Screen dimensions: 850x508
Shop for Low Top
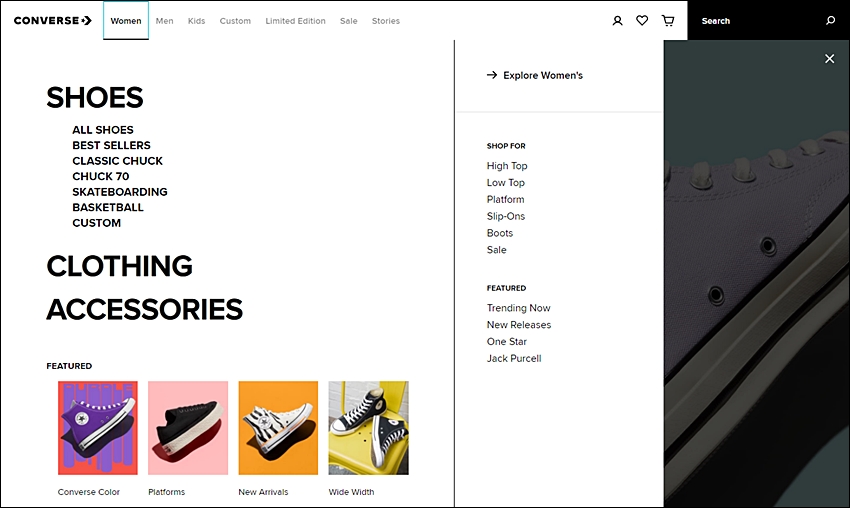(506, 183)
